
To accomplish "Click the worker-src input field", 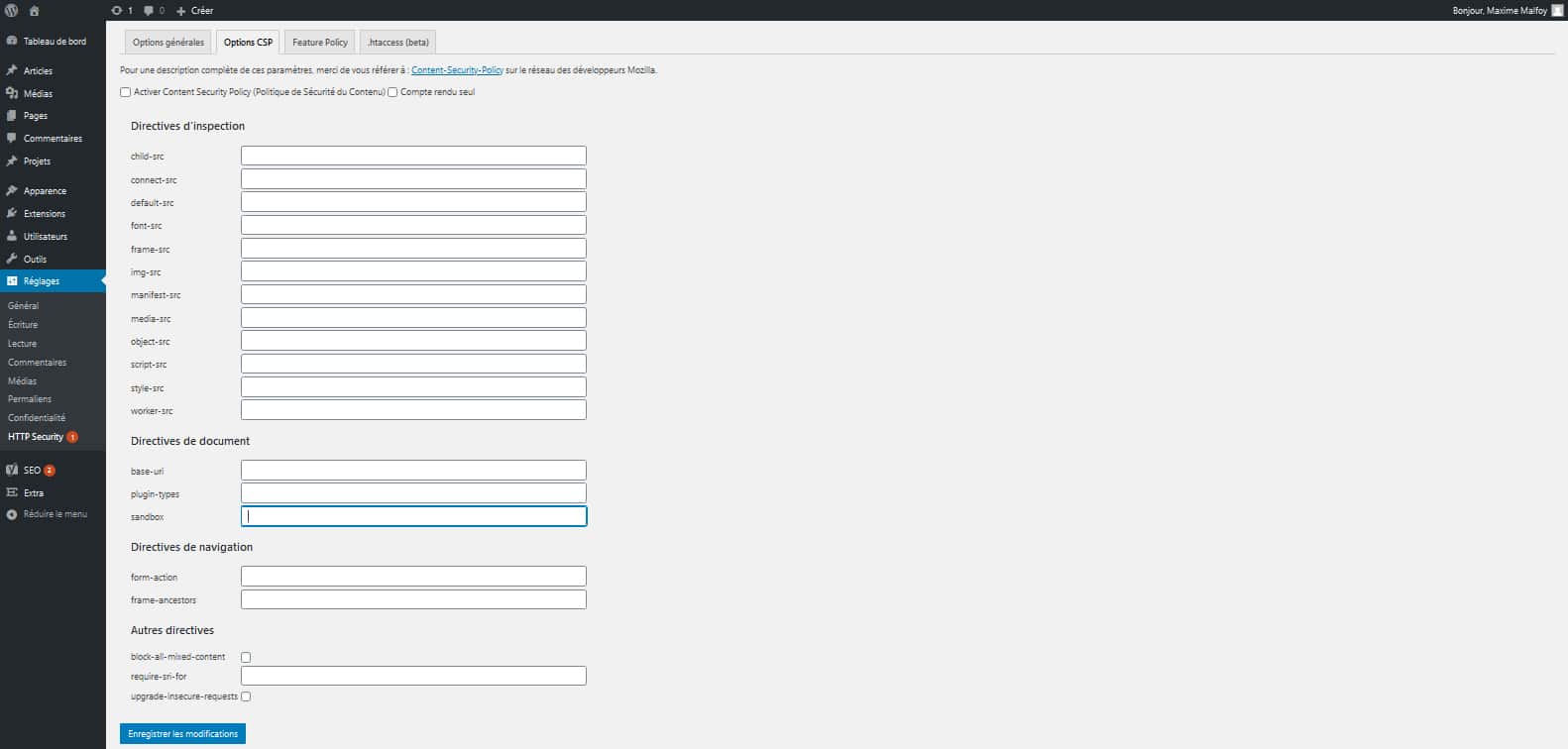I will tap(413, 410).
